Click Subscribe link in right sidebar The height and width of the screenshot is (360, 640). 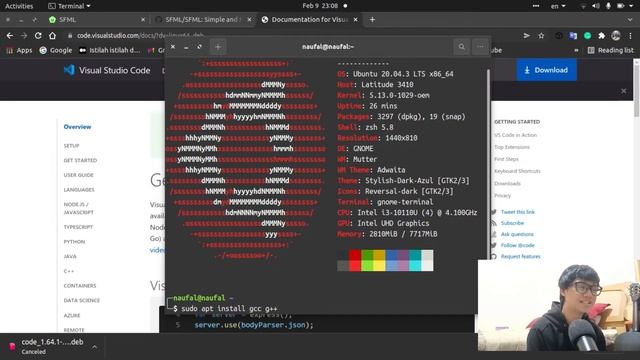[x=512, y=223]
